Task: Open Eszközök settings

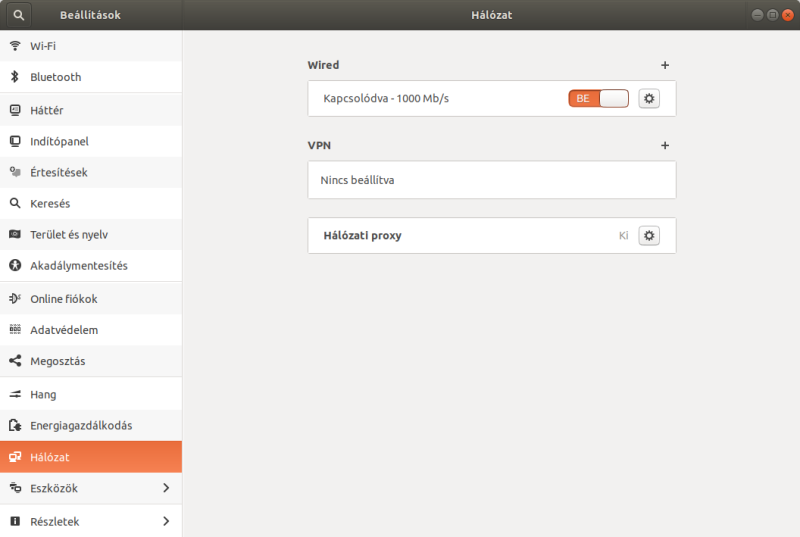Action: (x=91, y=488)
